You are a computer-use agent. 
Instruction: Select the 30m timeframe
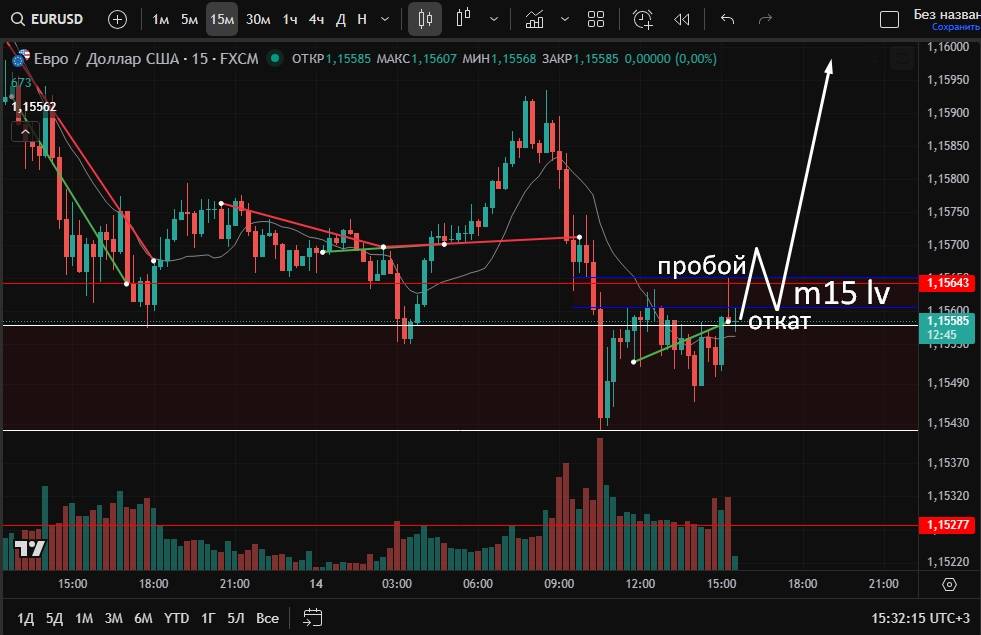pos(258,19)
